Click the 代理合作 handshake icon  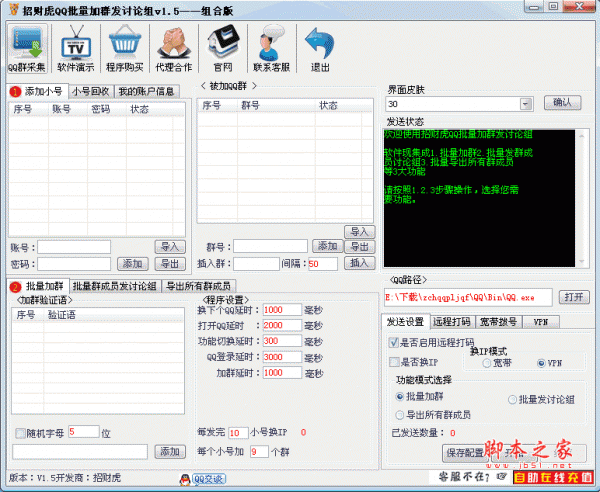174,49
